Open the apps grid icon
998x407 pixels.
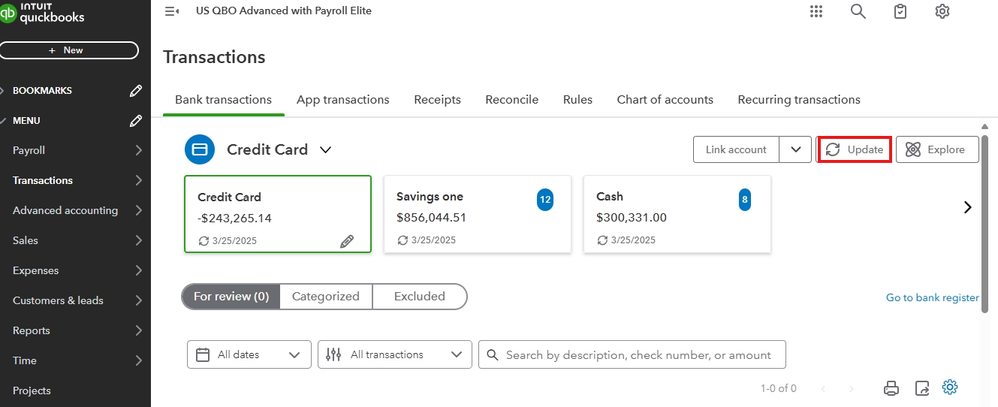[816, 11]
